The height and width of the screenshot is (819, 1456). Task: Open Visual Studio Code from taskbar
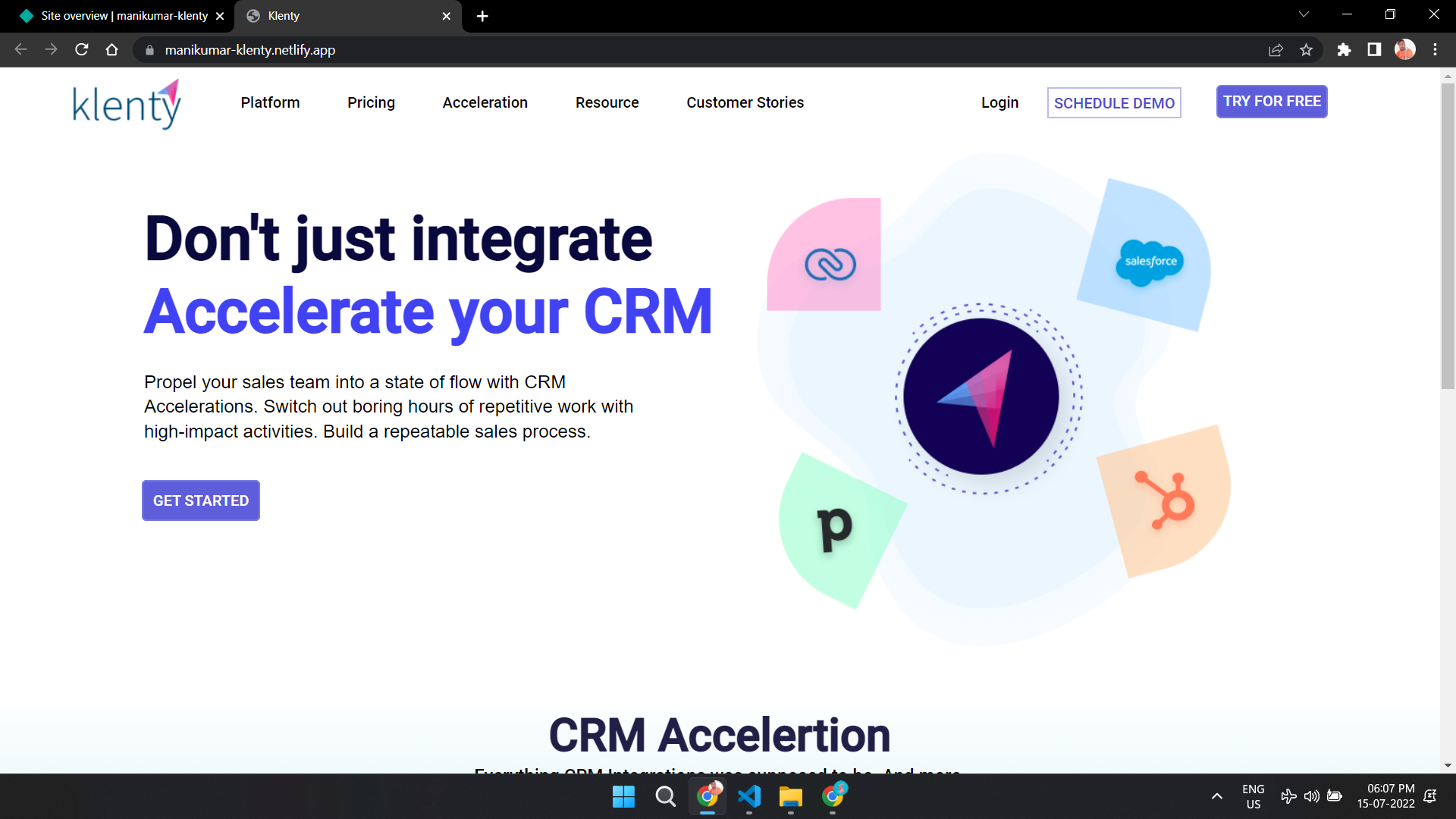click(748, 796)
